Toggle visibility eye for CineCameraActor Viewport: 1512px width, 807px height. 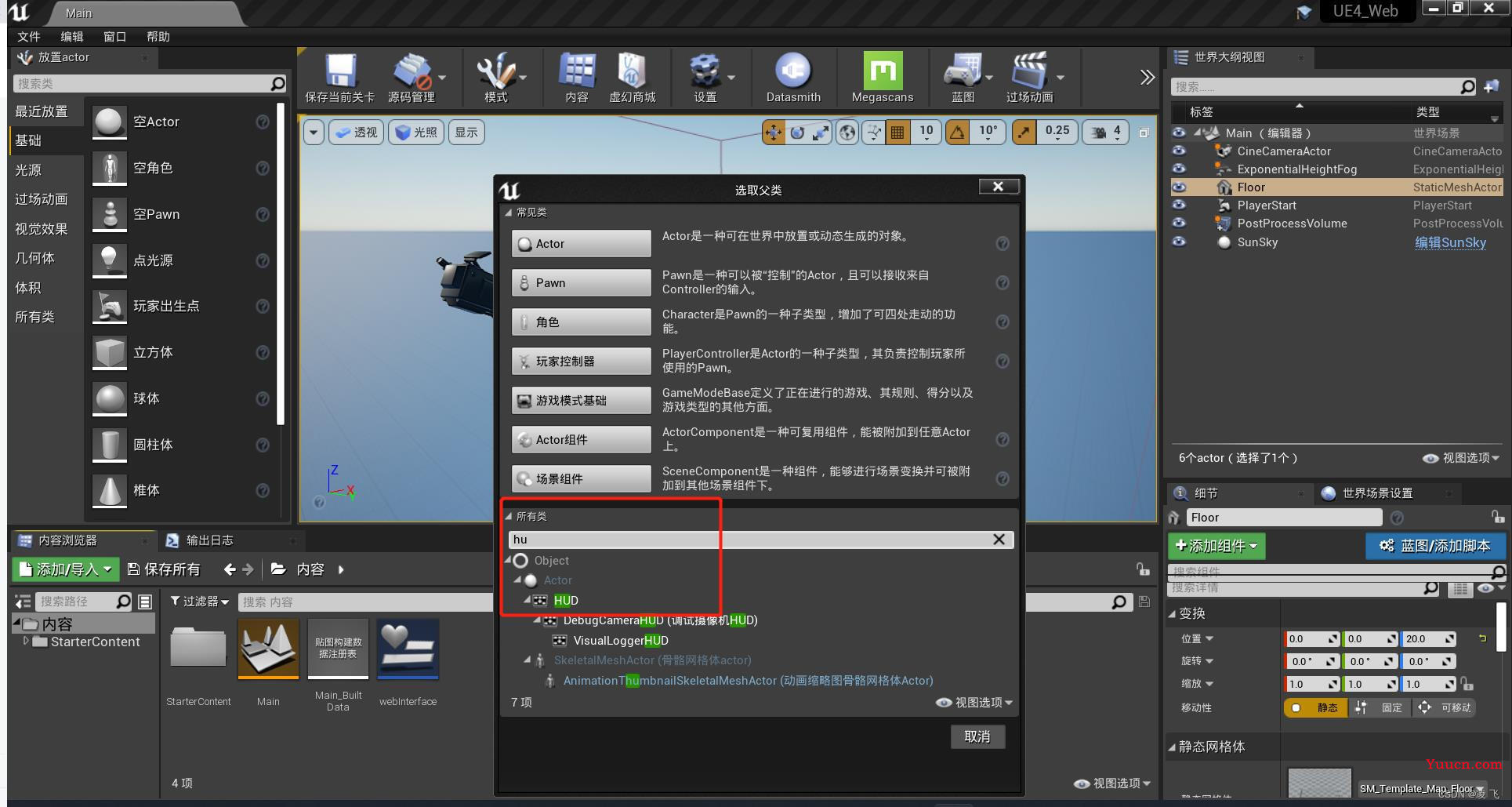pyautogui.click(x=1179, y=151)
